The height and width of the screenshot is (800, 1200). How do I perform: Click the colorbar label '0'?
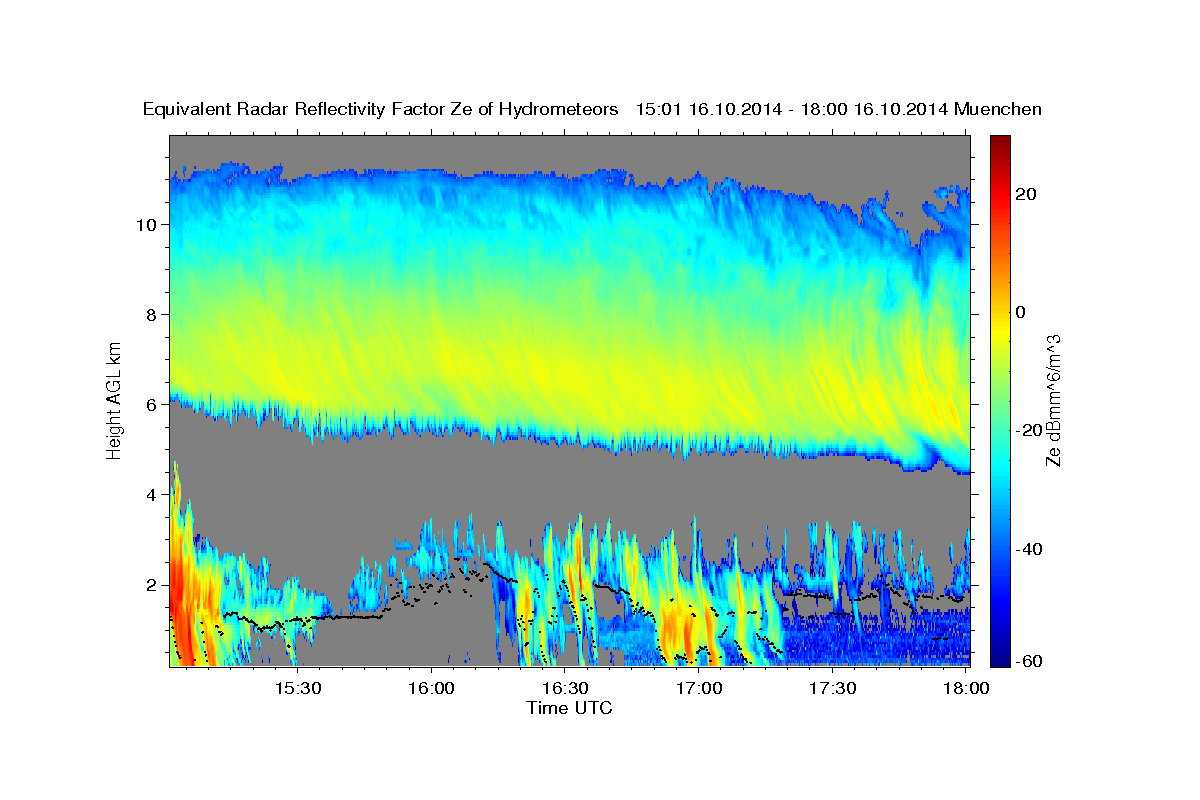click(x=1022, y=312)
